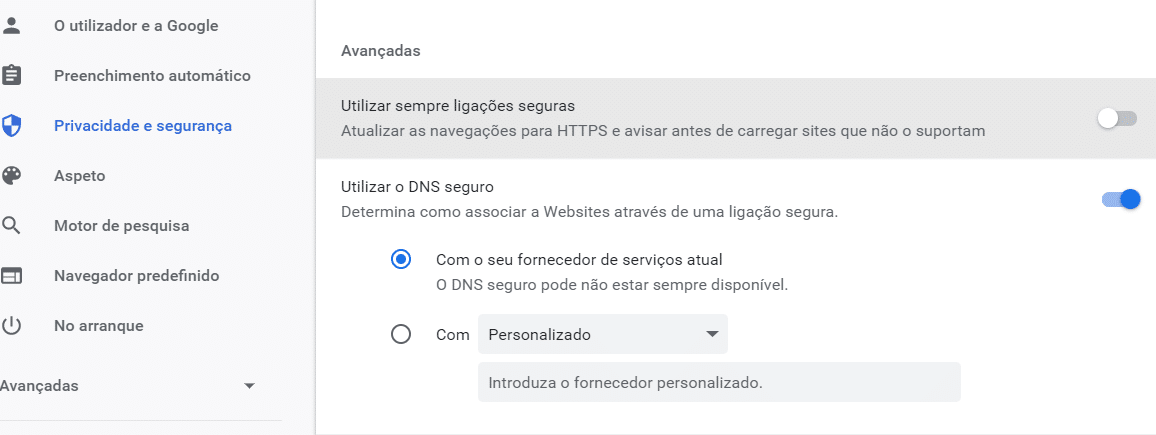Select the Com Personalizado radio button
The width and height of the screenshot is (1156, 435).
click(x=400, y=335)
